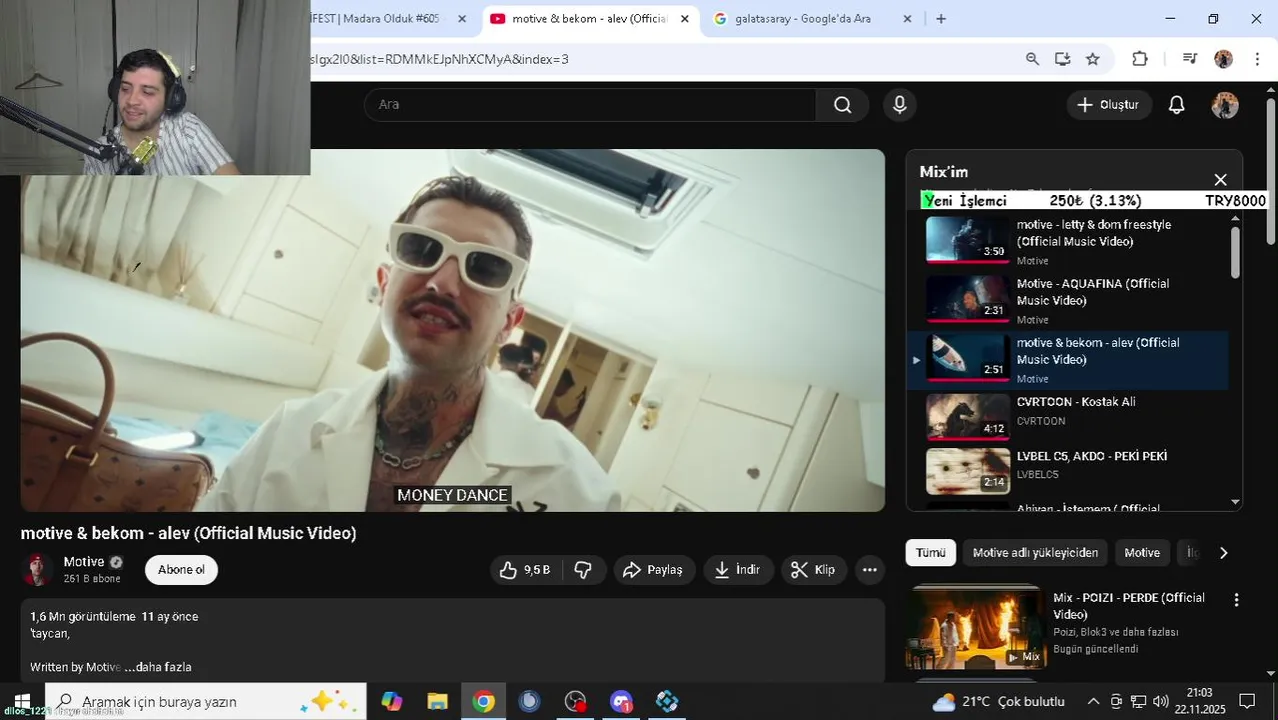The width and height of the screenshot is (1278, 720).
Task: Click the playlist panel scrollbar
Action: (x=1236, y=253)
